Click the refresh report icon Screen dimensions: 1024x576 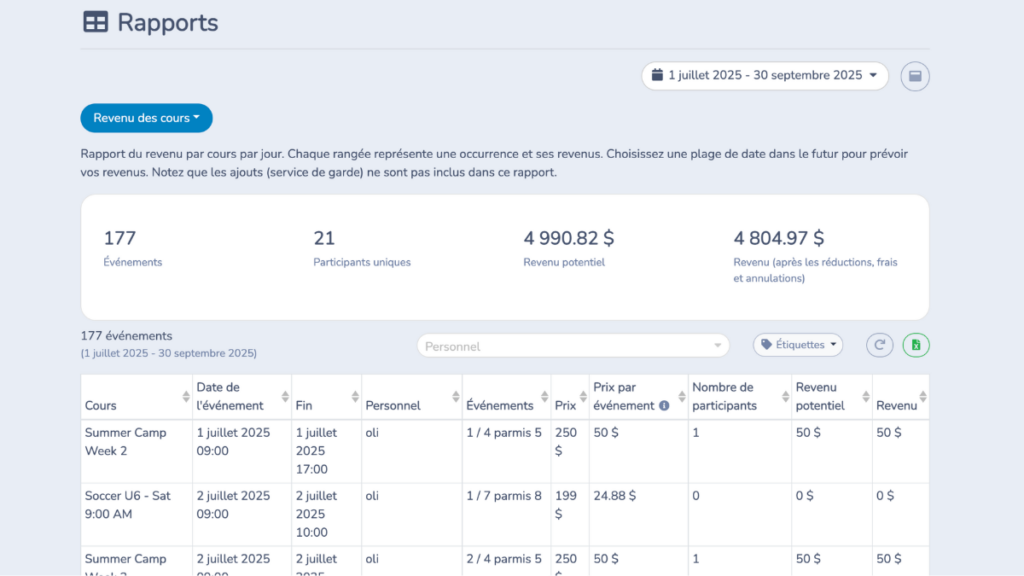[879, 345]
